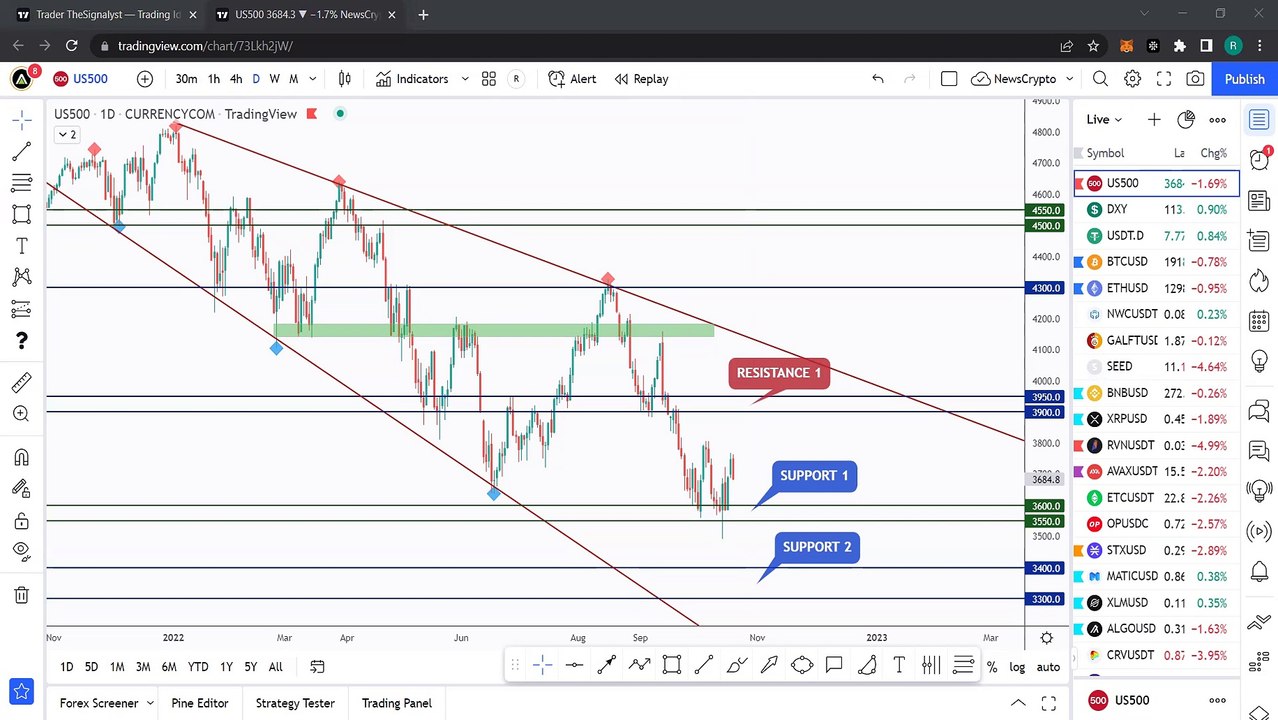Image resolution: width=1278 pixels, height=720 pixels.
Task: Select the ruler measure tool
Action: [x=21, y=383]
